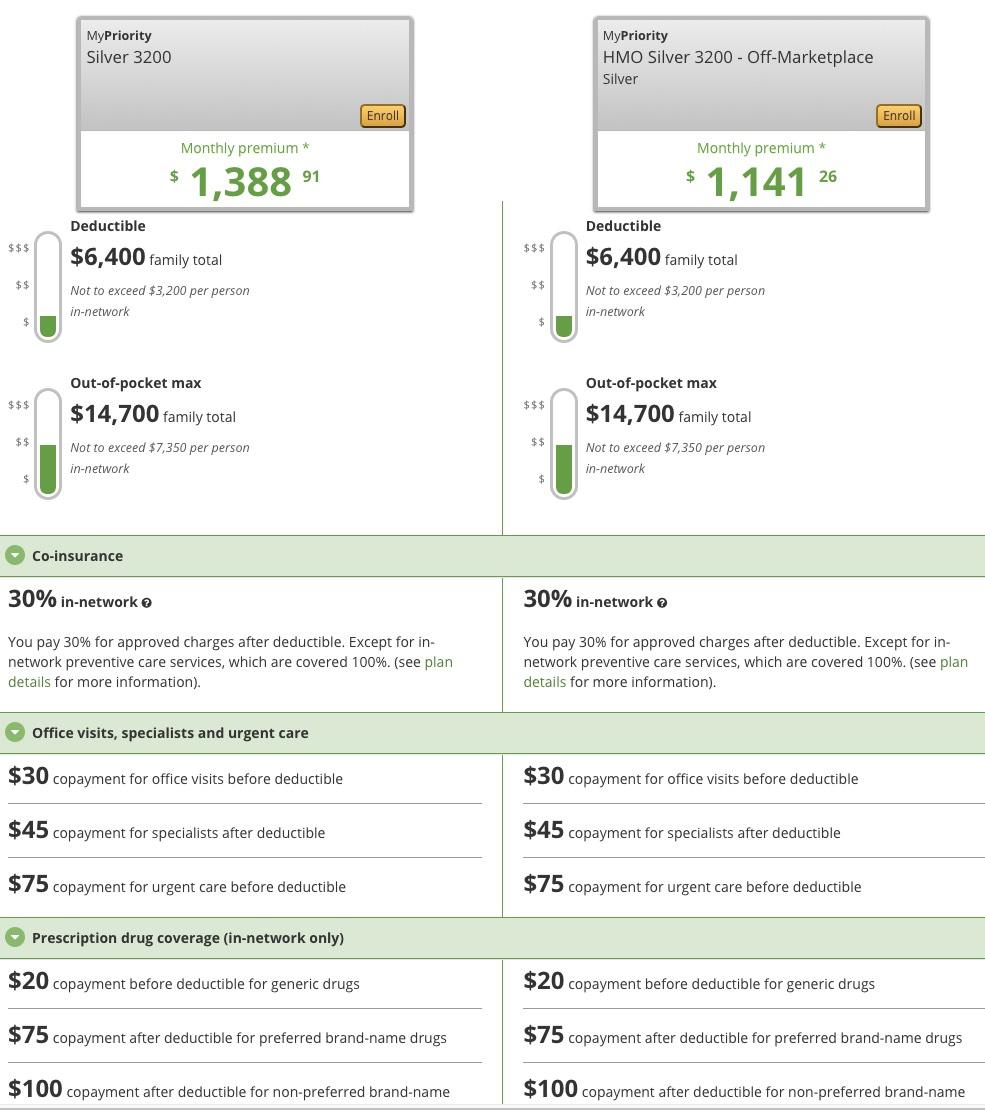This screenshot has height=1110, width=985.
Task: Click the Co-insurance section header label
Action: tap(77, 556)
